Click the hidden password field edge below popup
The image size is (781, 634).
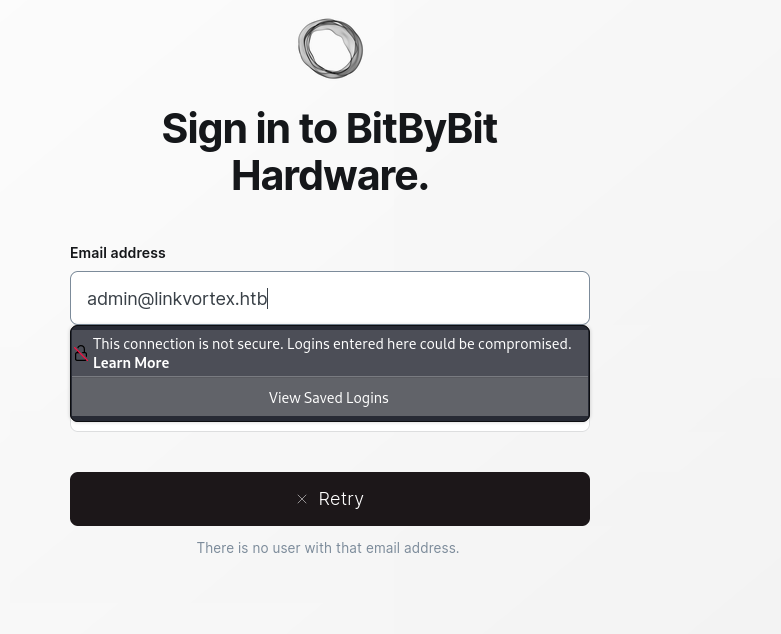[x=330, y=427]
